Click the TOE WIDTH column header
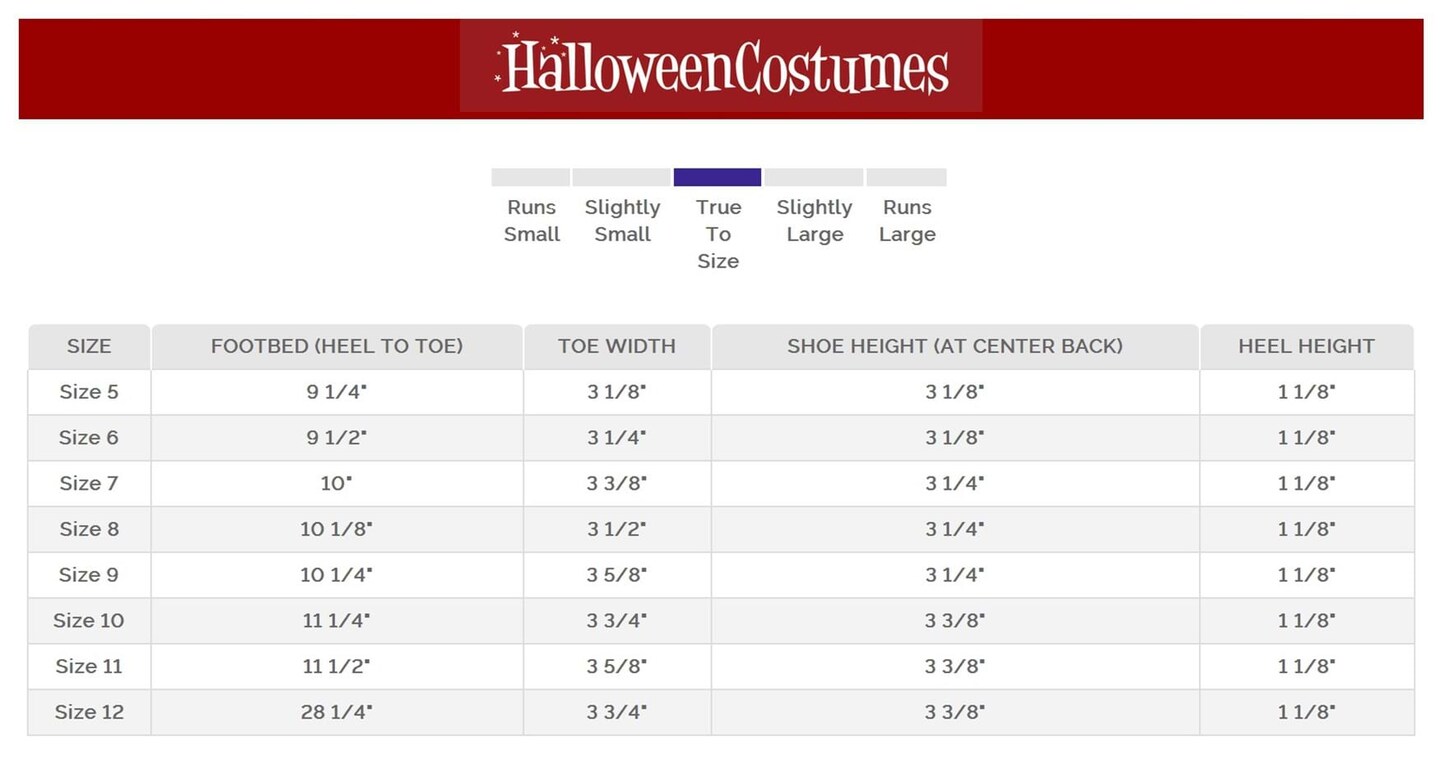This screenshot has height=763, width=1440. (x=617, y=347)
